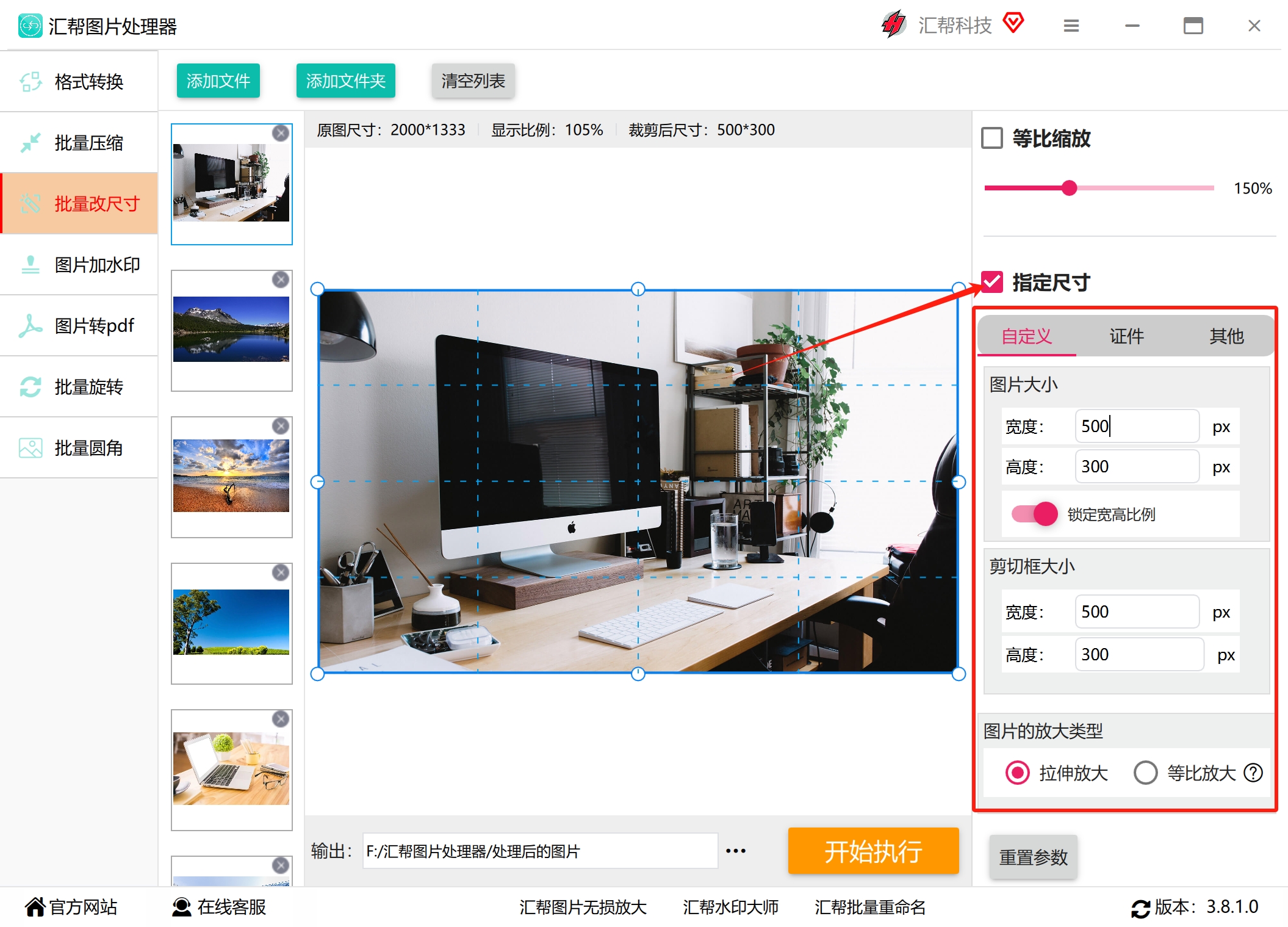Remove the tree and blue sky thumbnail
The width and height of the screenshot is (1288, 927).
pos(281,572)
